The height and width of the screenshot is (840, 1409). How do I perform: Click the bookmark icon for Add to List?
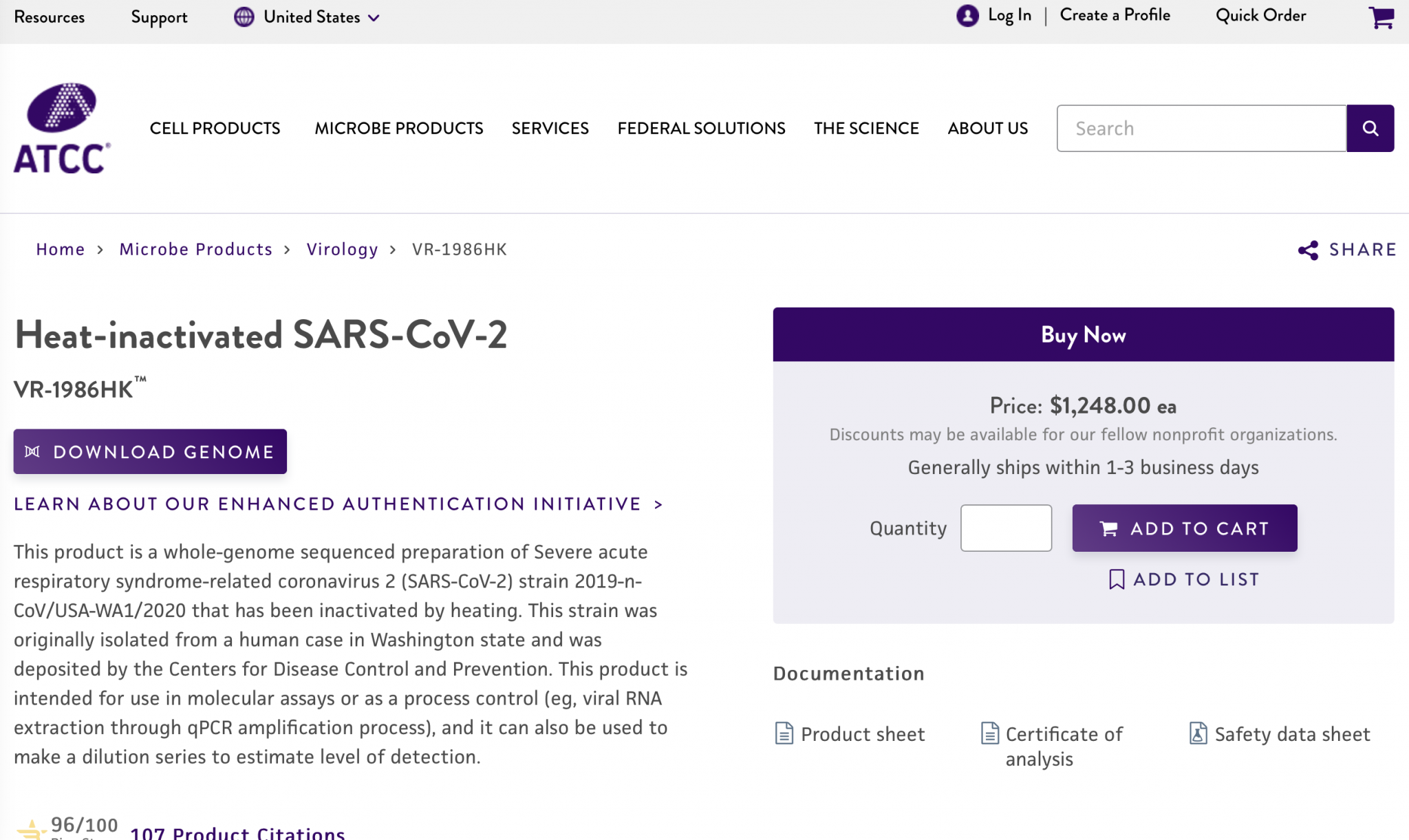point(1117,579)
